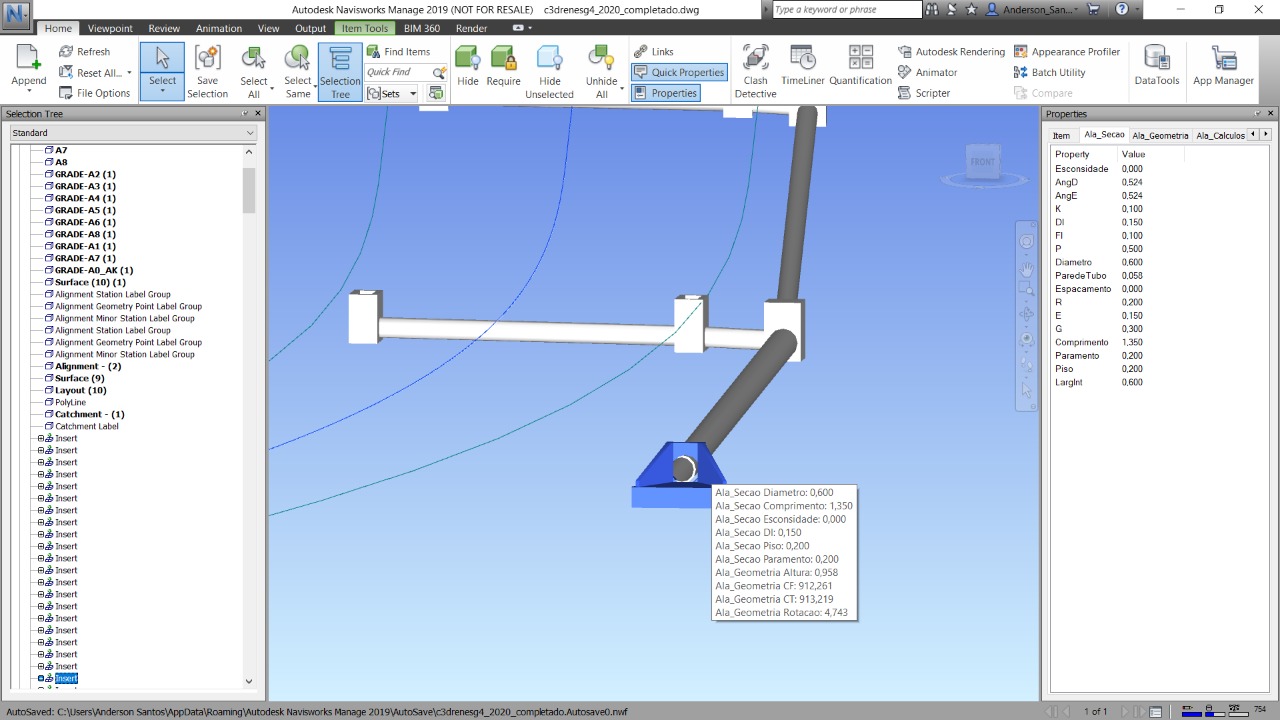Select Catchment Label tree item

[x=86, y=426]
